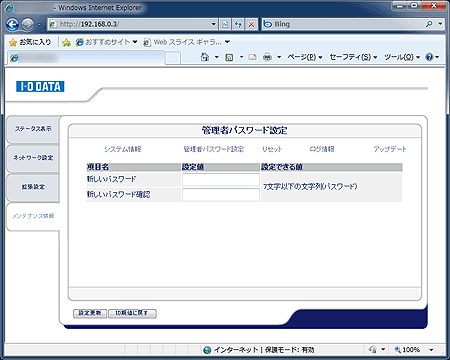Screen dimensions: 450x360
Task: Click the Internet zone globe icon in status bar
Action: pyautogui.click(x=207, y=350)
